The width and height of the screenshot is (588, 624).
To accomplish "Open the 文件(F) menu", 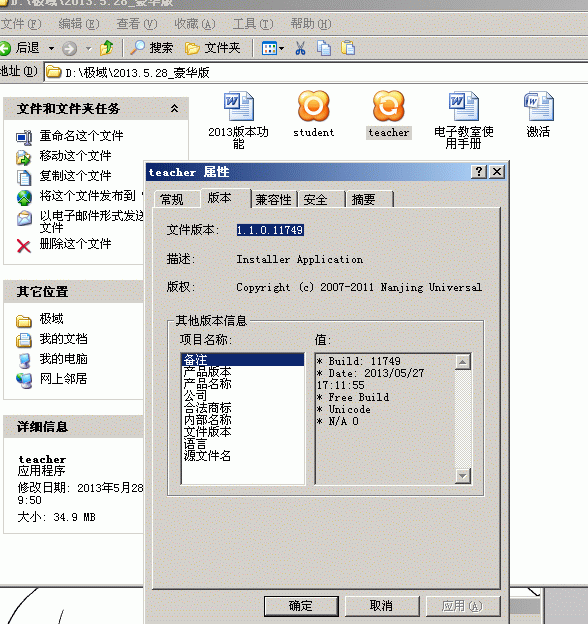I will tap(21, 24).
